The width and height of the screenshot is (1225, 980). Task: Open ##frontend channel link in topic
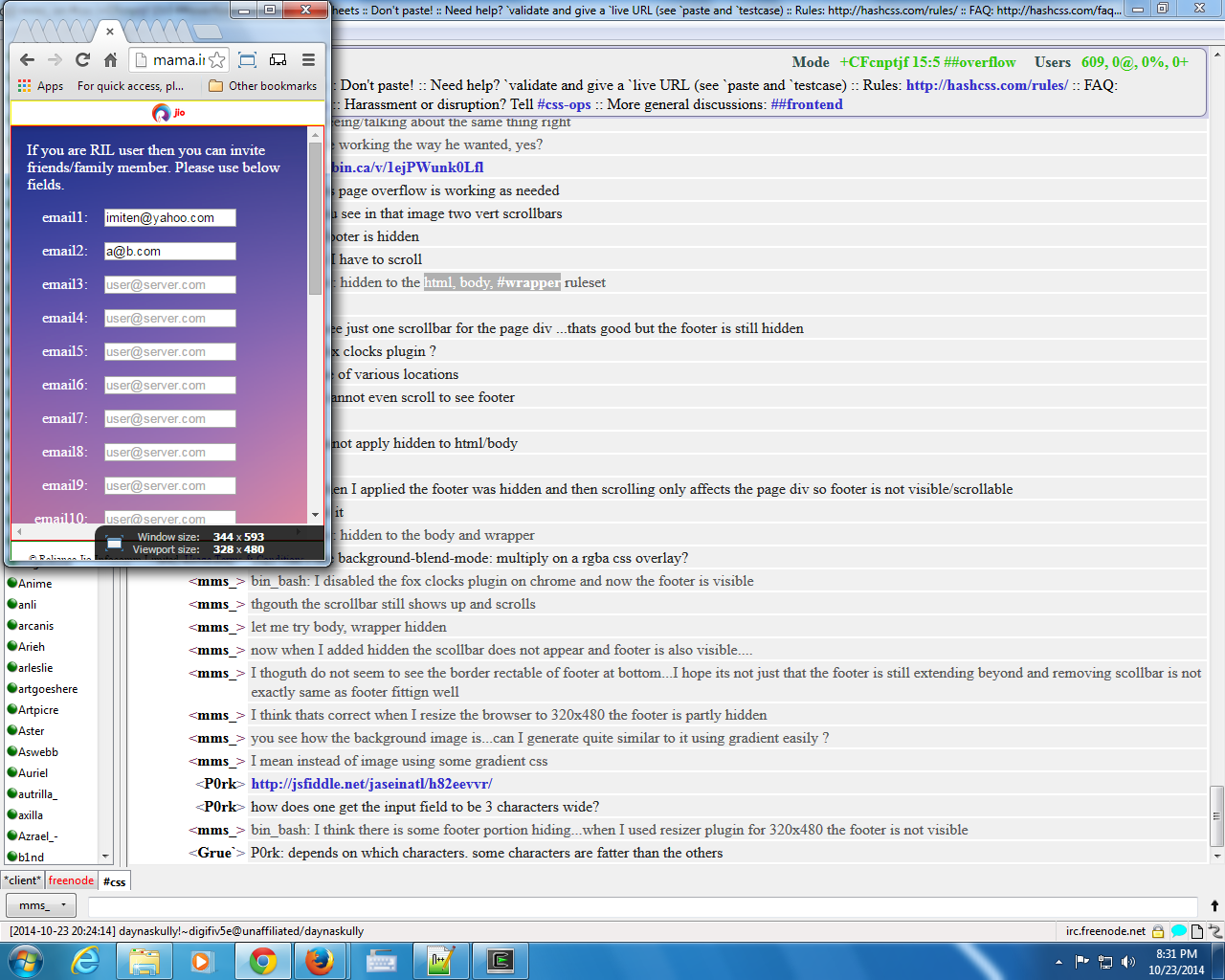[807, 104]
